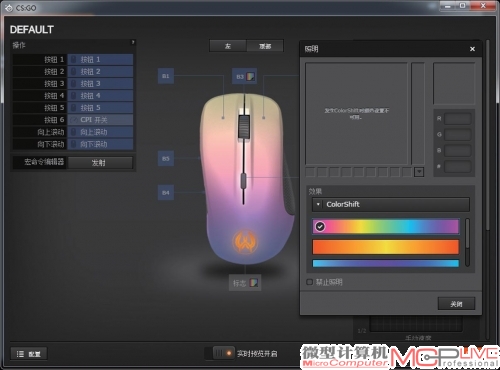The width and height of the screenshot is (500, 370).
Task: Open the 按钮 1 action assignment
Action: click(x=100, y=60)
